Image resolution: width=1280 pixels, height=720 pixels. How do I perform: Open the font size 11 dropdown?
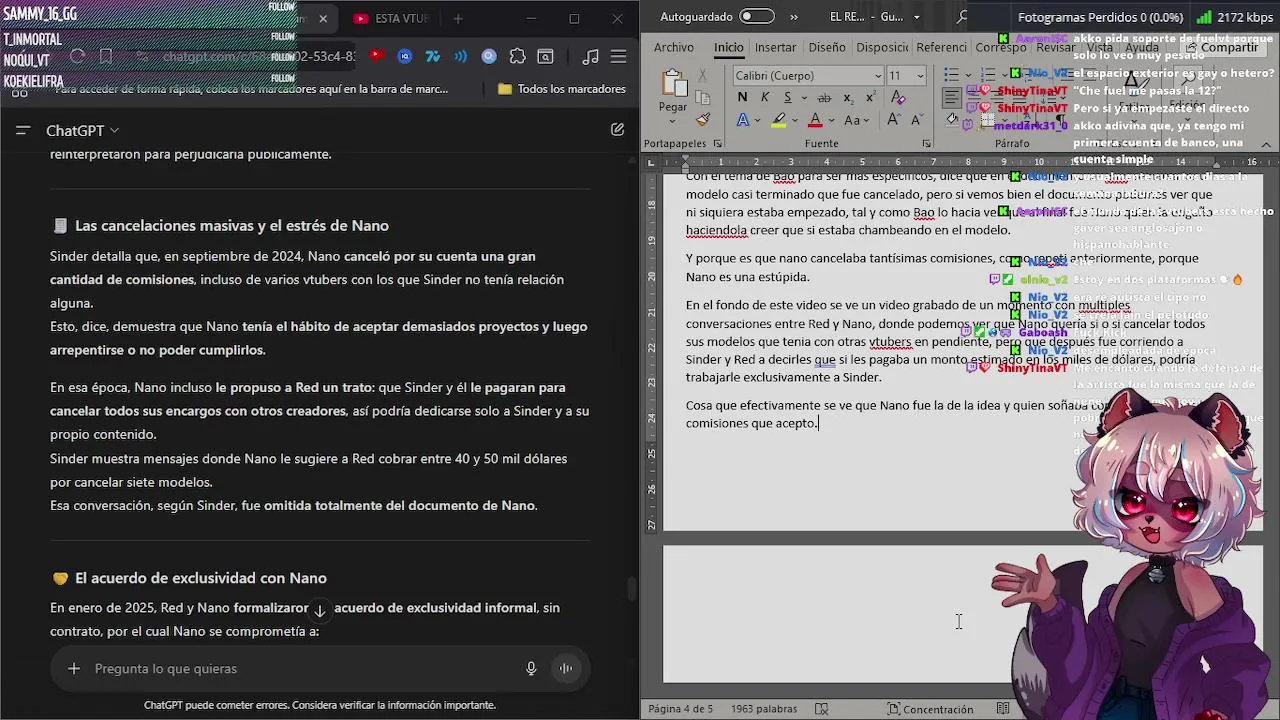click(920, 76)
